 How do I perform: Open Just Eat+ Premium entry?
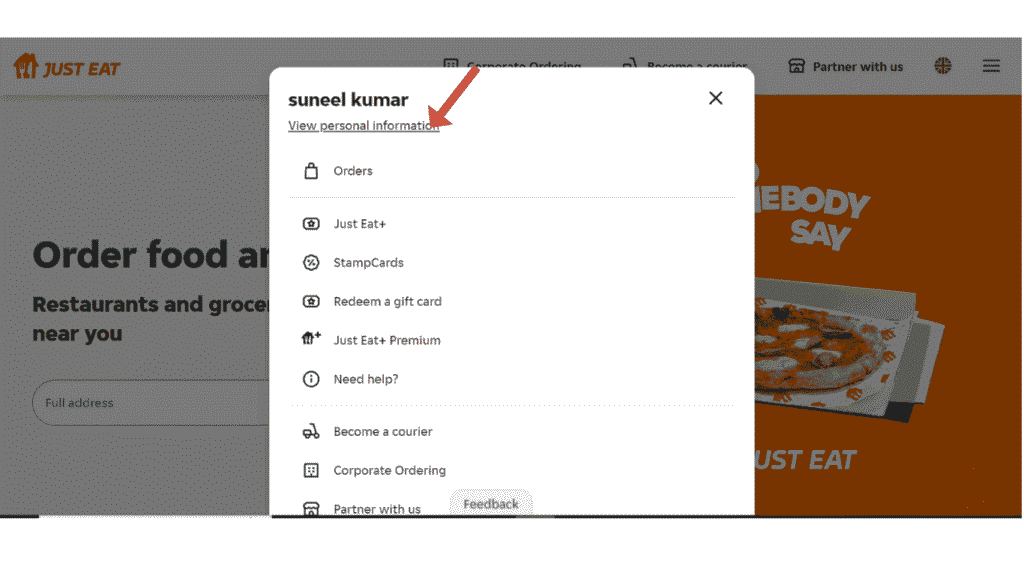click(x=387, y=340)
